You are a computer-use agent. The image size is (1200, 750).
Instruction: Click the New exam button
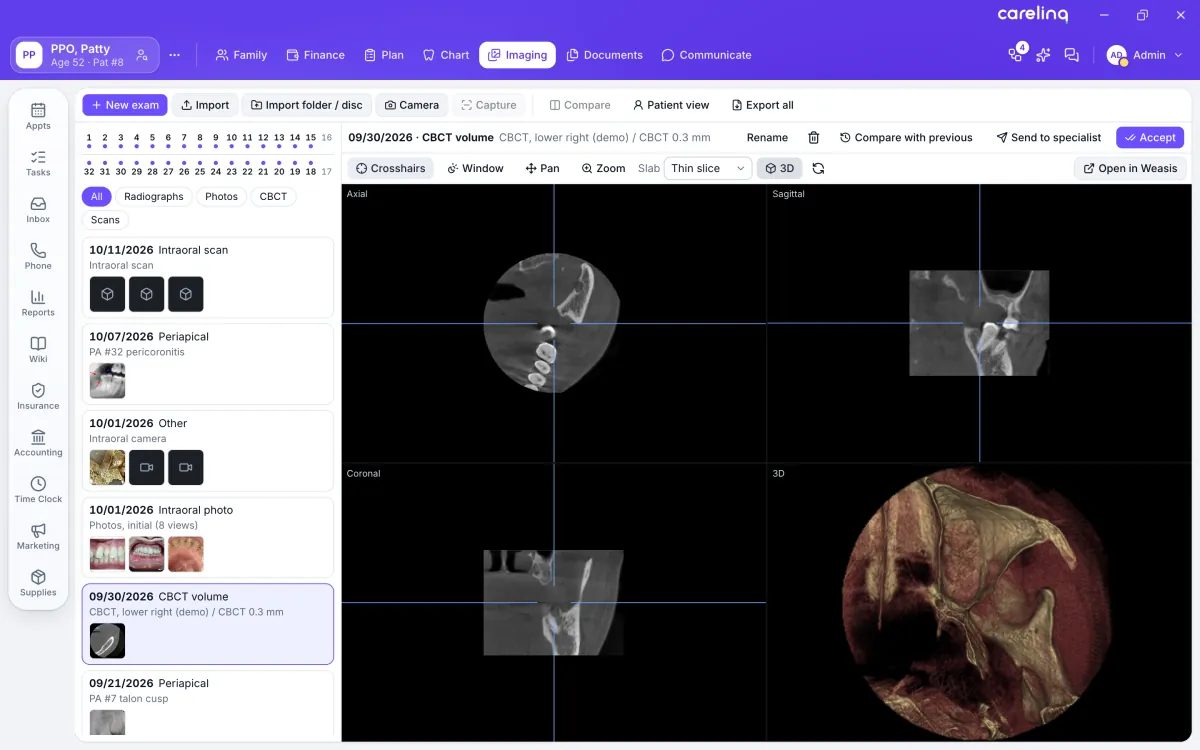tap(125, 105)
